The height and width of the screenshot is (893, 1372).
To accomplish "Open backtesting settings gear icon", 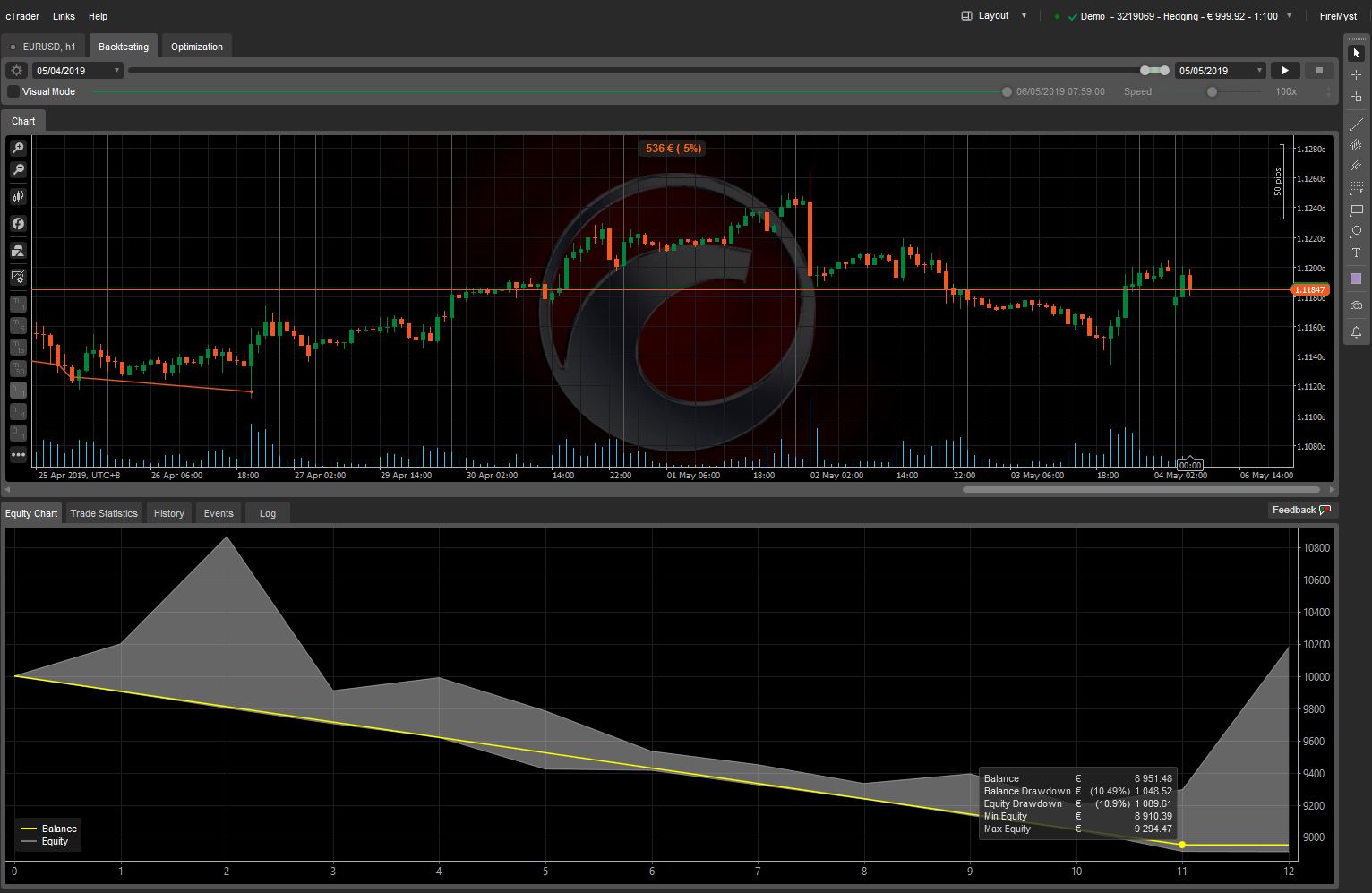I will coord(16,70).
